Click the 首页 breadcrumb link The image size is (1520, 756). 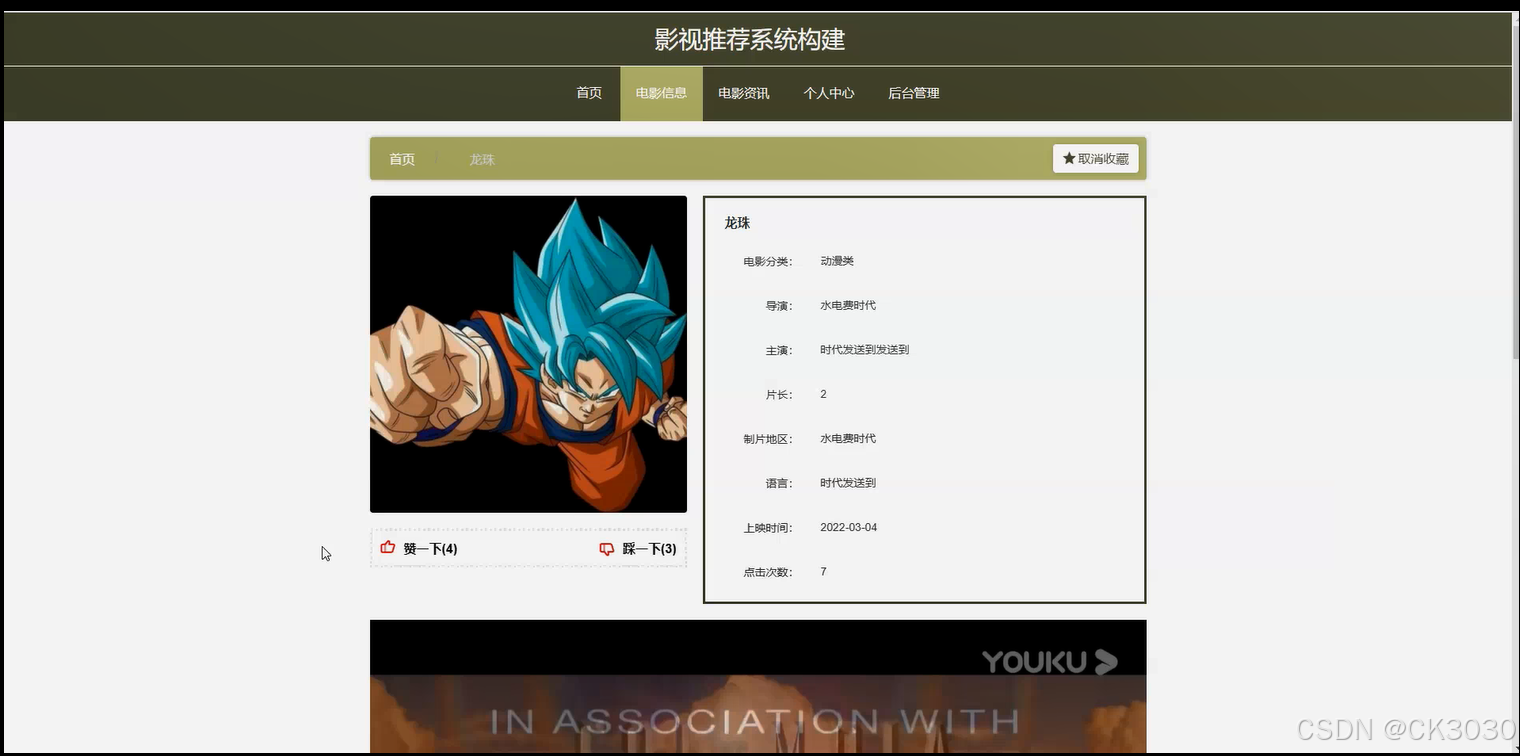[x=402, y=159]
